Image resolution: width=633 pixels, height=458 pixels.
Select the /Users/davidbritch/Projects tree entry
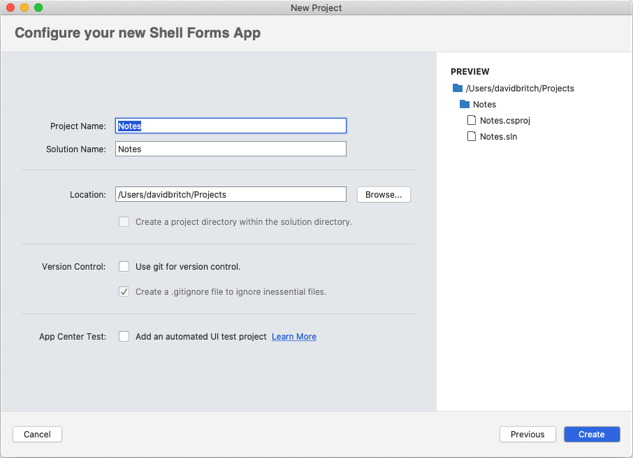[520, 88]
